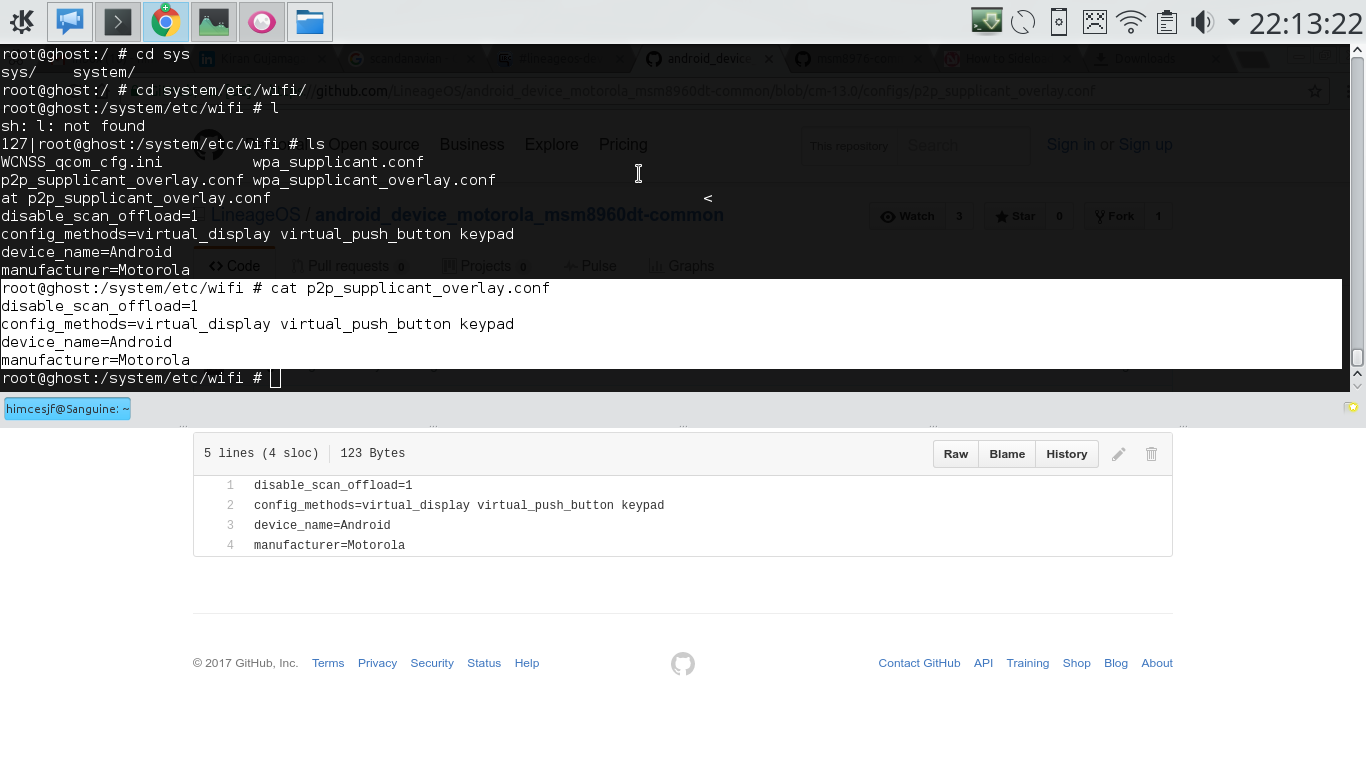Open the Terms footer link
Screen dimensions: 1366x768
pyautogui.click(x=328, y=663)
